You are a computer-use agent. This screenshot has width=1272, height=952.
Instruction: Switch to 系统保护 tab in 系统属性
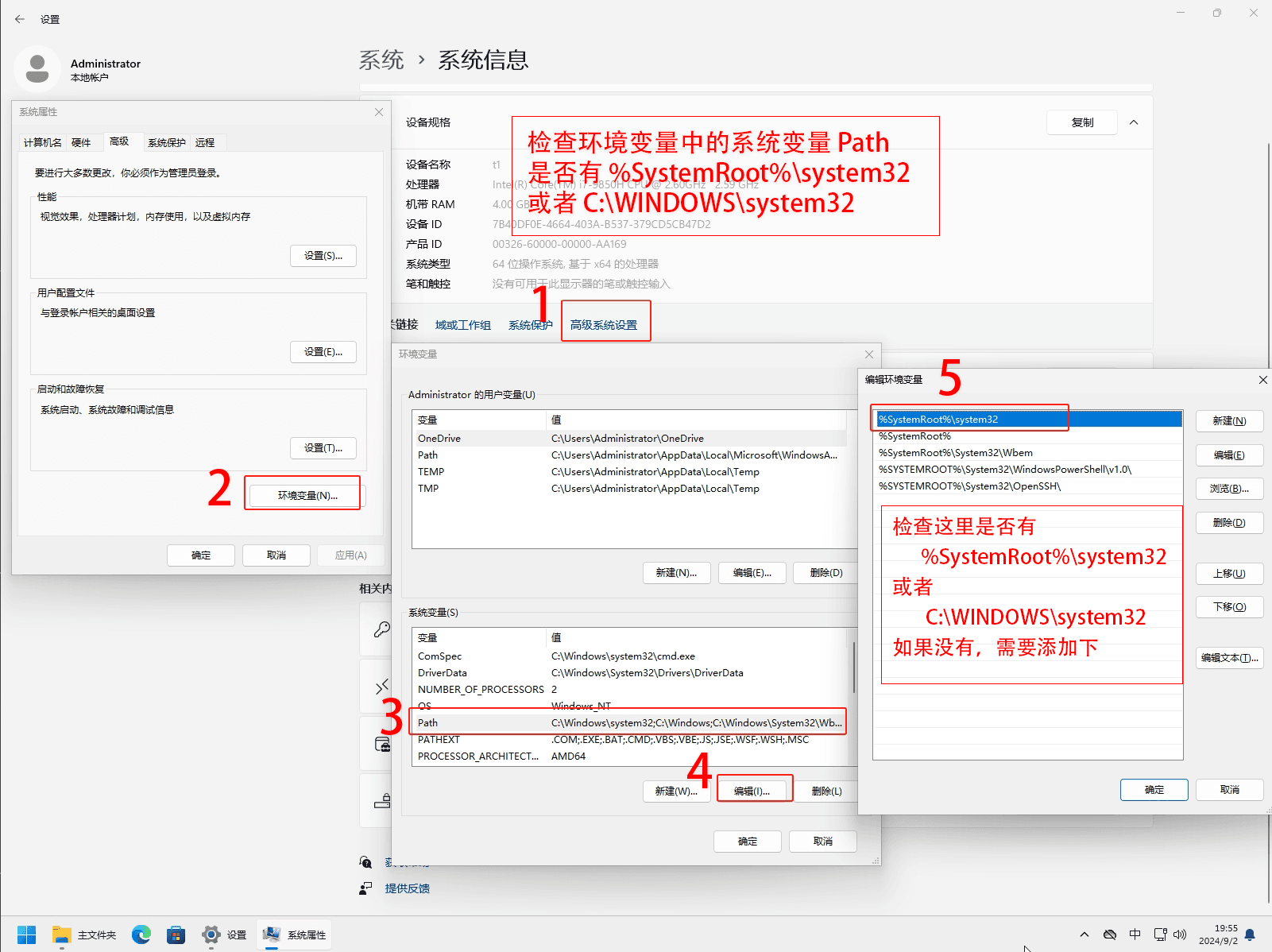(x=167, y=142)
